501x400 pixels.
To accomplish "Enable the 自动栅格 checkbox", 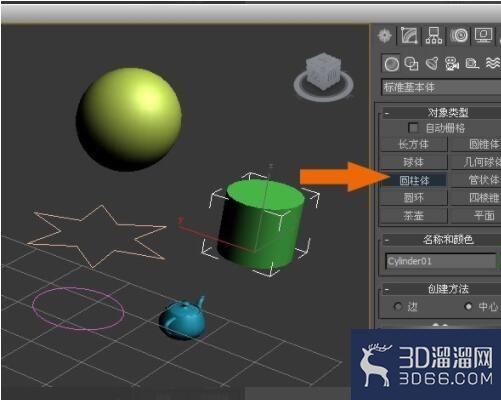I will (413, 128).
